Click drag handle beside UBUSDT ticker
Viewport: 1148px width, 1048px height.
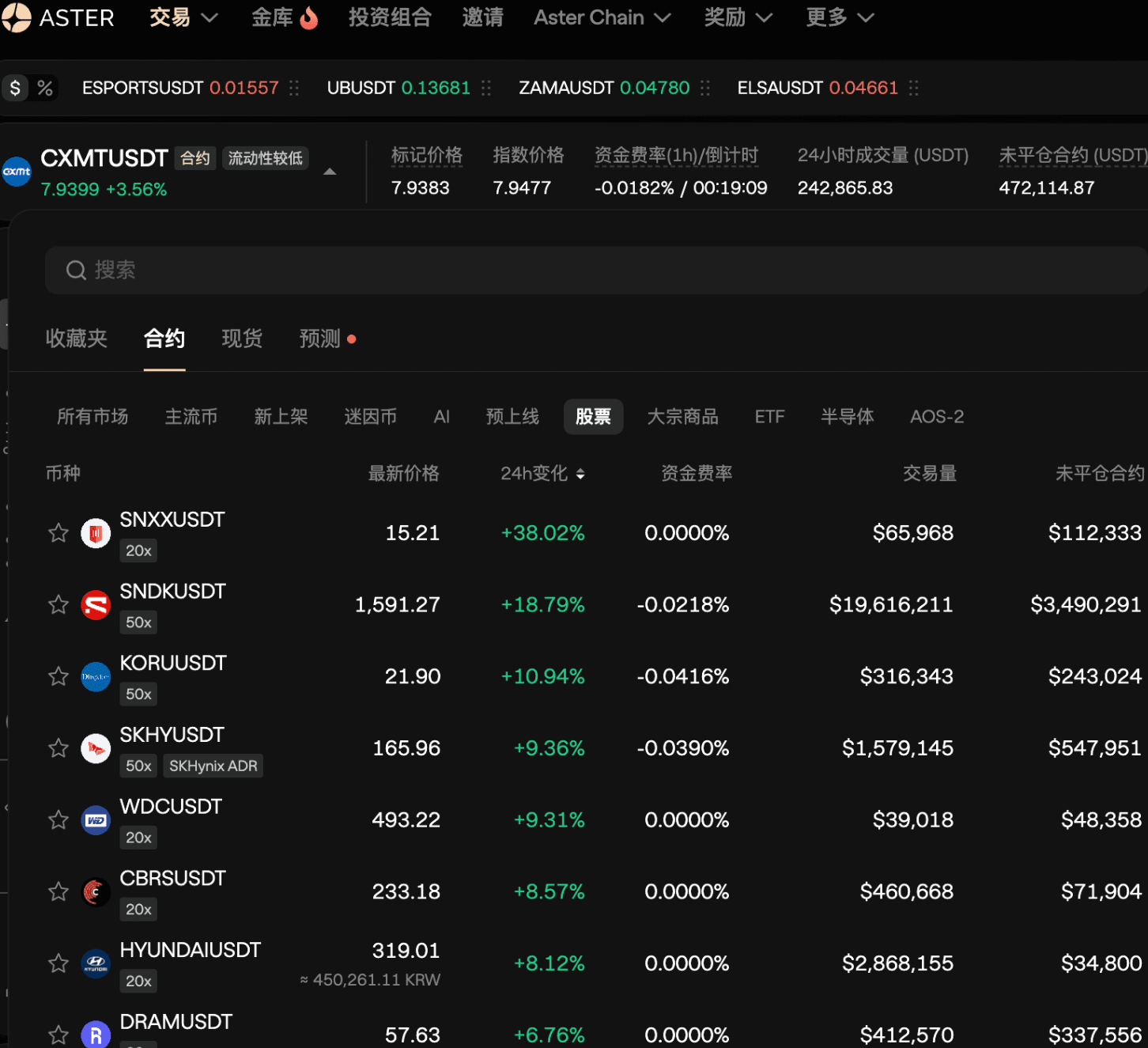[486, 88]
